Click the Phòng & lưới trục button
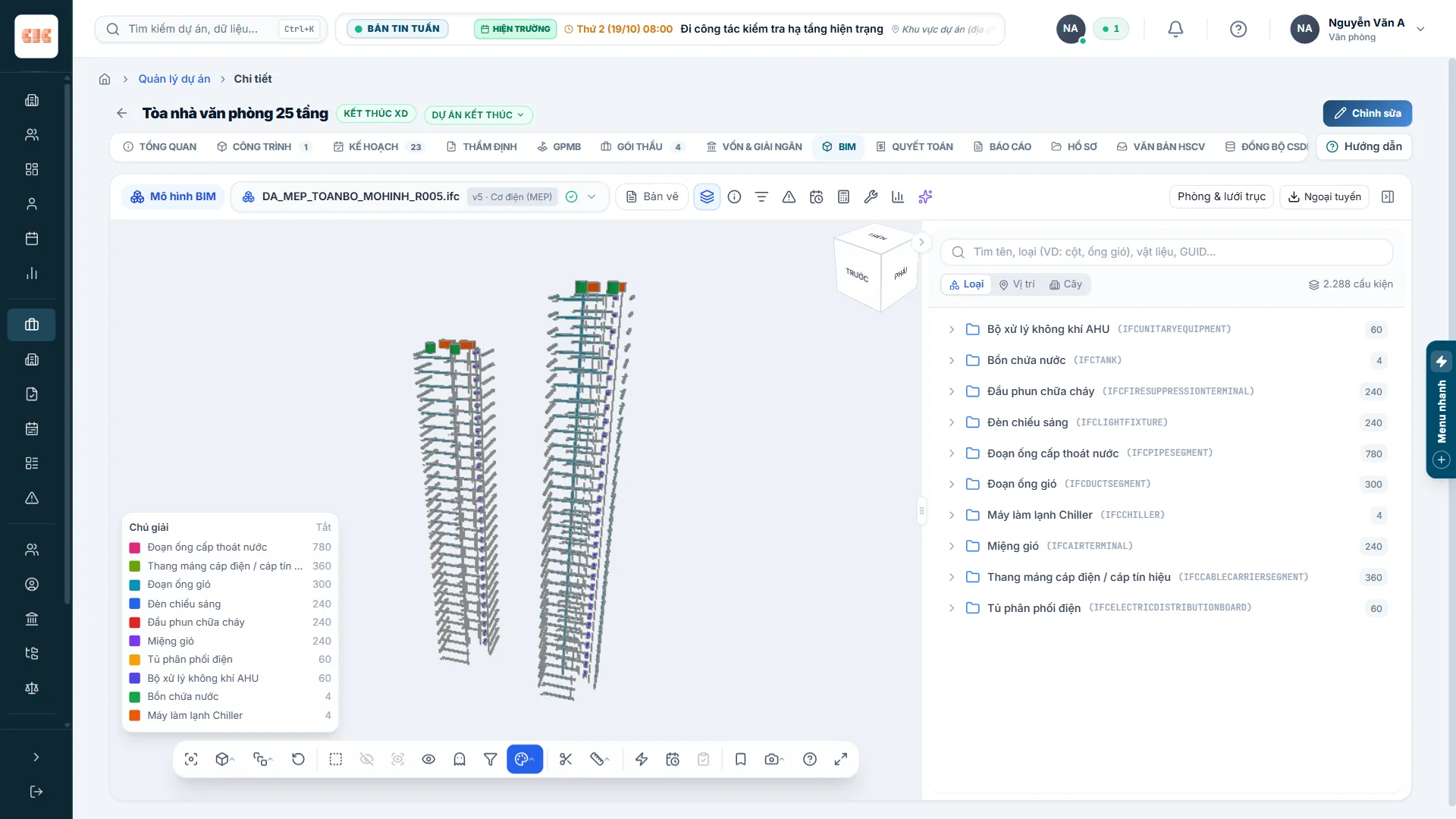Screen dimensions: 1456x819 pyautogui.click(x=1221, y=197)
